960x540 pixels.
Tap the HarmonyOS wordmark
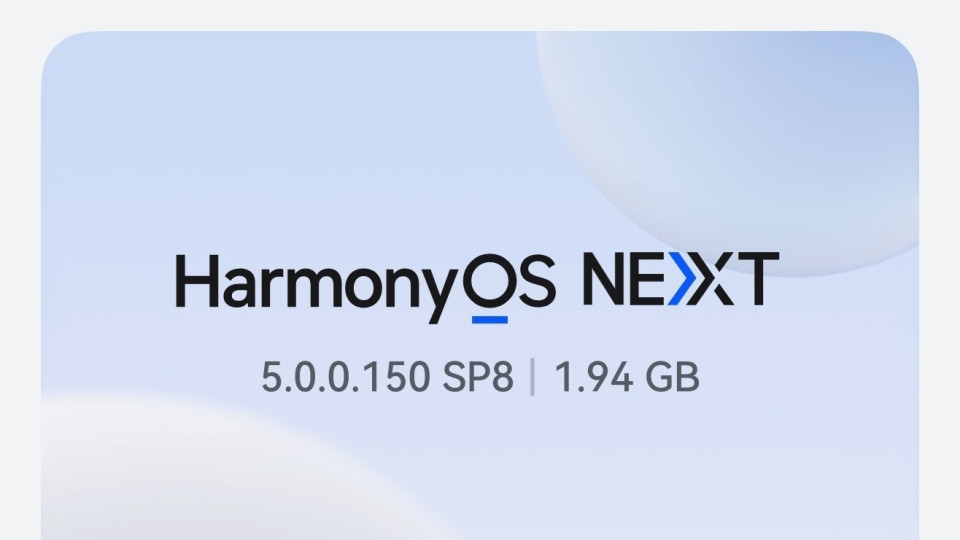tap(366, 287)
